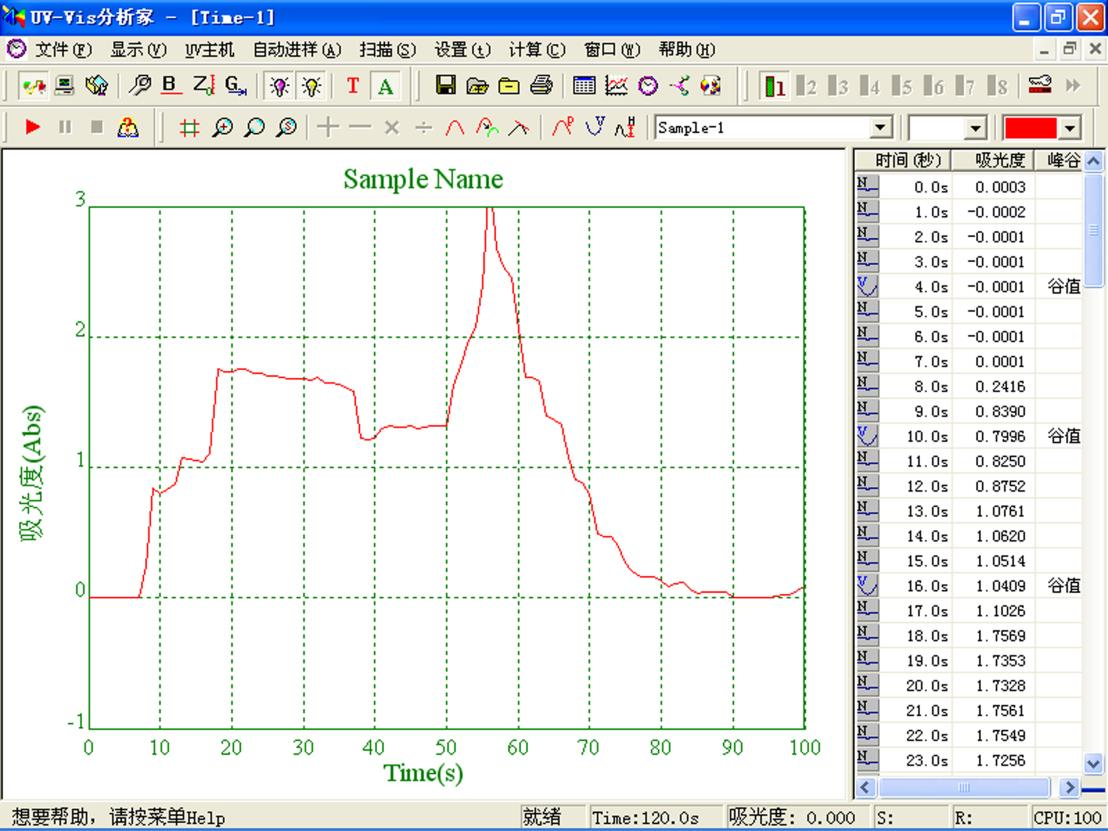This screenshot has height=831, width=1108.
Task: Open the 扫描(S) menu
Action: coord(387,50)
